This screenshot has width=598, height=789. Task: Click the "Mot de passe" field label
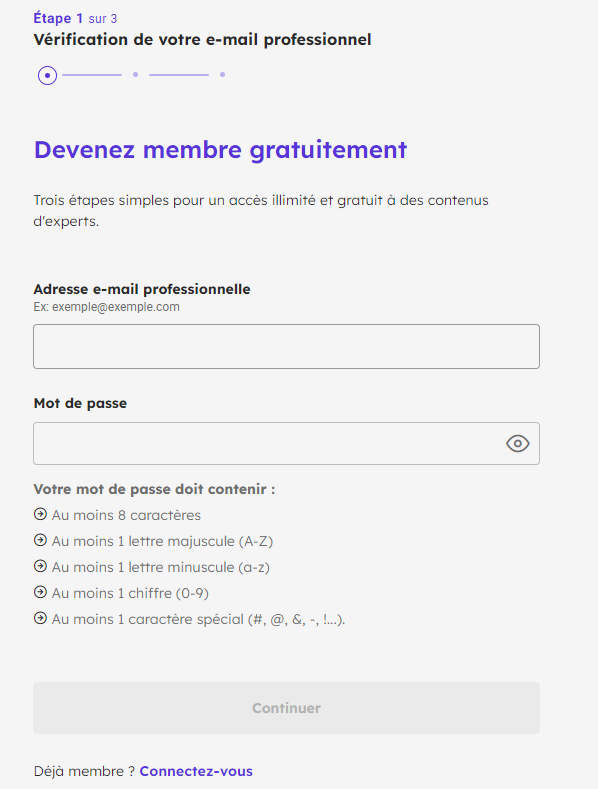tap(80, 403)
